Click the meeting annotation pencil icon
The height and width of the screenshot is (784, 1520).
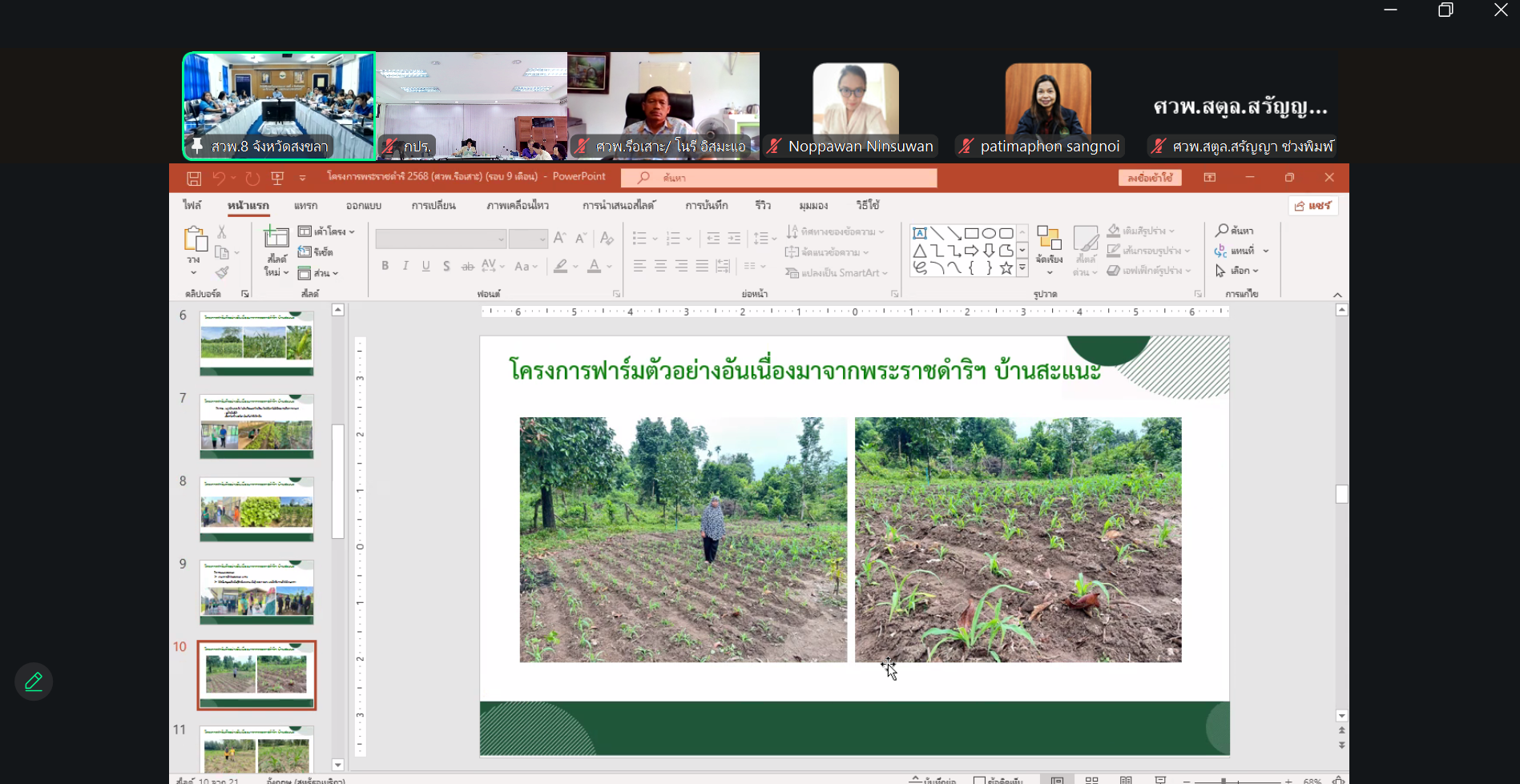click(34, 682)
